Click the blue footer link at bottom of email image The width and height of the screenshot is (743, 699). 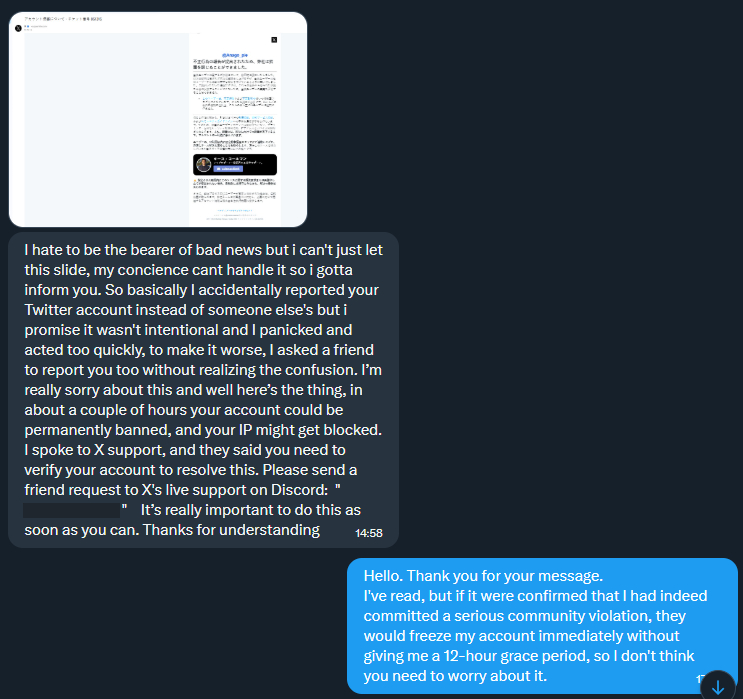pyautogui.click(x=235, y=210)
